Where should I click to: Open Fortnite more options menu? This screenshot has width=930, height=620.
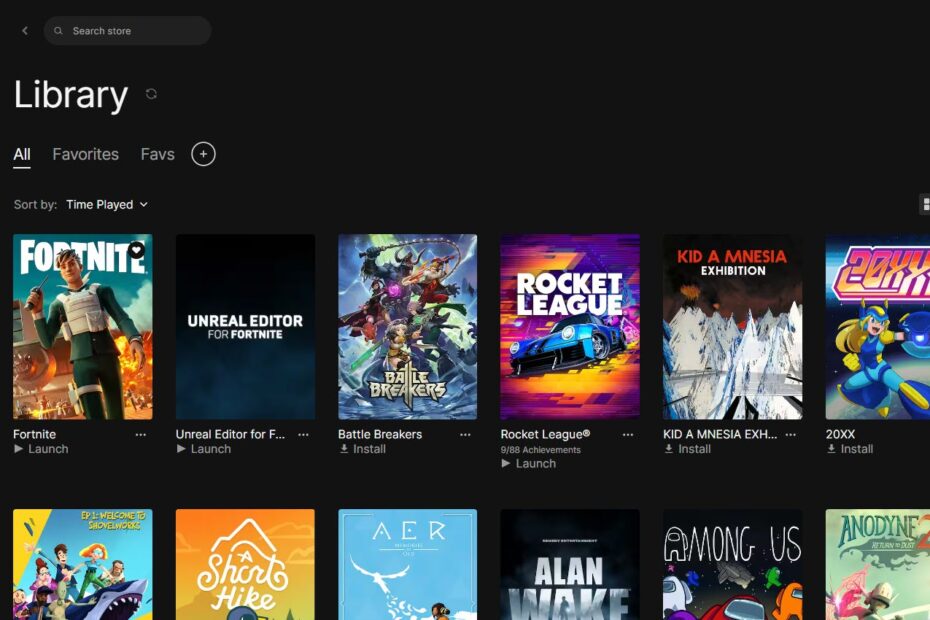tap(141, 435)
